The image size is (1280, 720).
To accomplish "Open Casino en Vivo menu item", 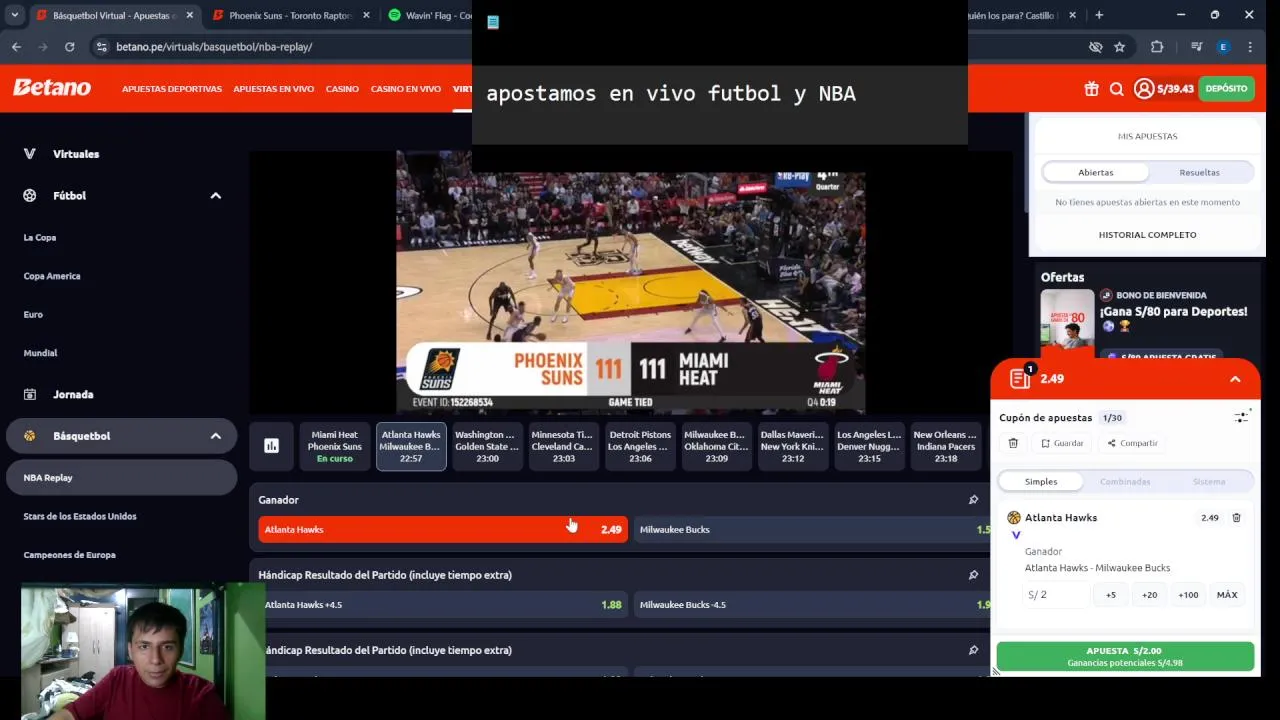I will pos(406,89).
